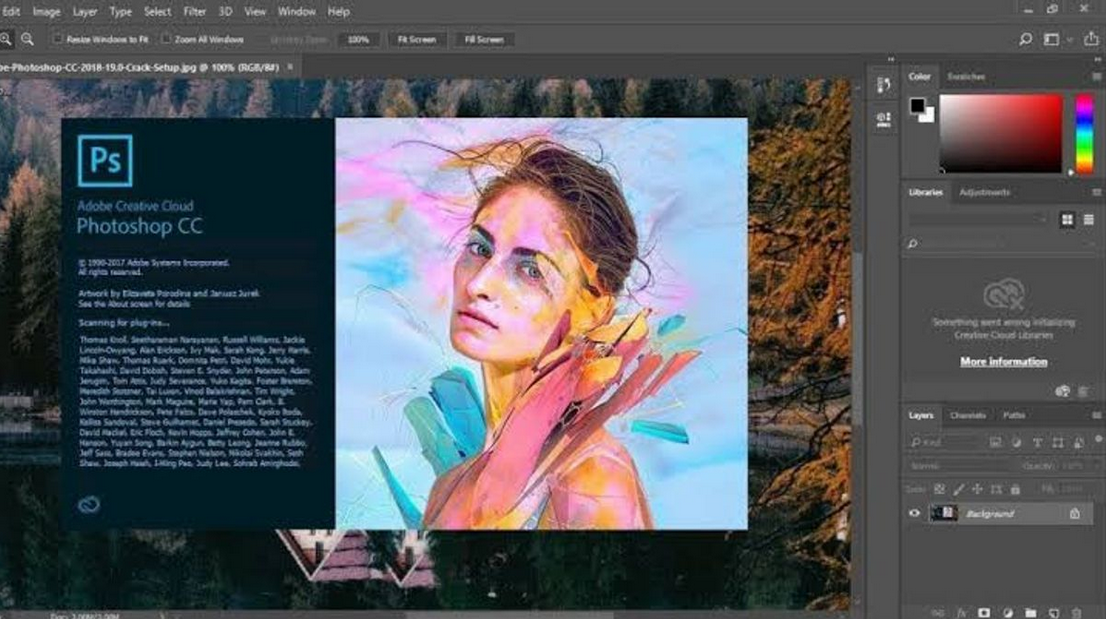Click the layer style fx icon

coord(961,611)
